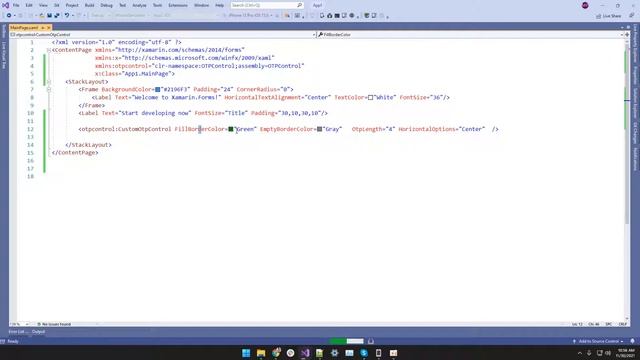640x360 pixels.
Task: Open the FillBorderColor member dropdown
Action: (x=471, y=35)
